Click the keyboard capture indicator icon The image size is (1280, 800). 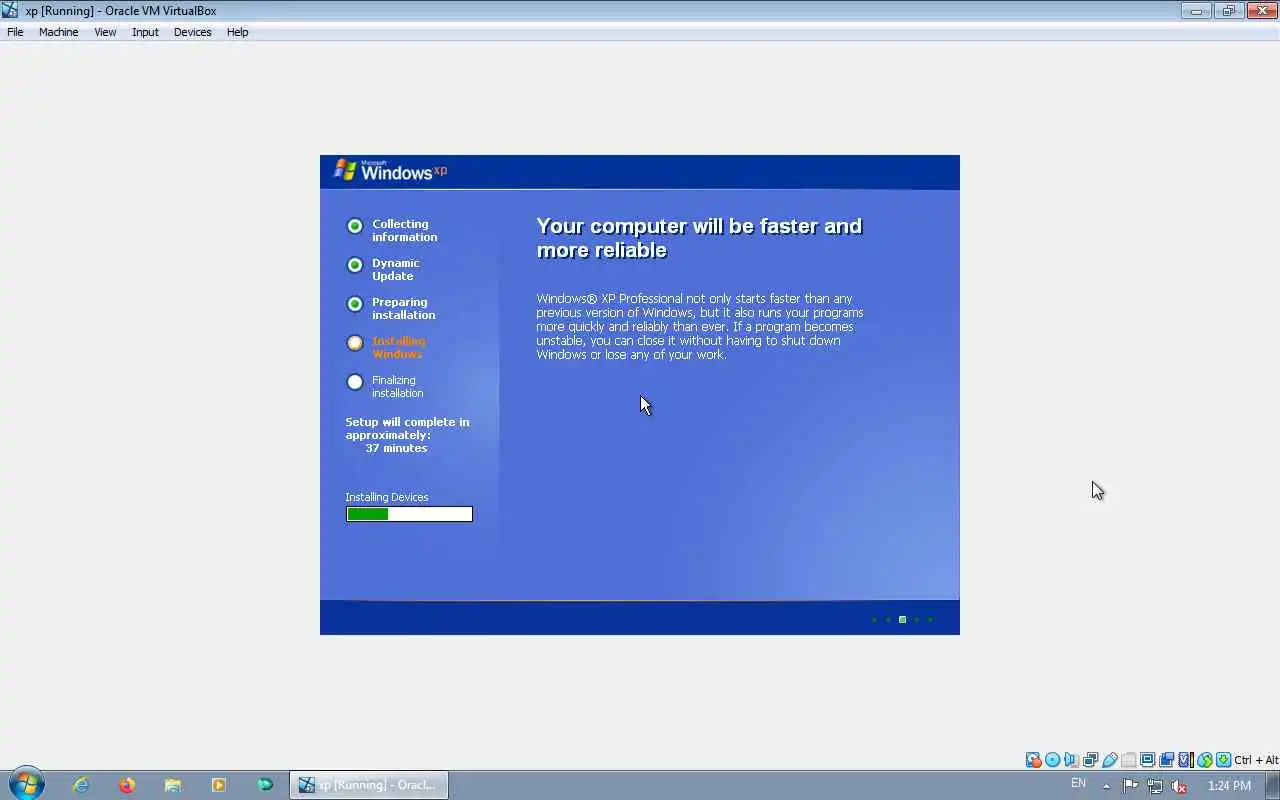pyautogui.click(x=1223, y=760)
